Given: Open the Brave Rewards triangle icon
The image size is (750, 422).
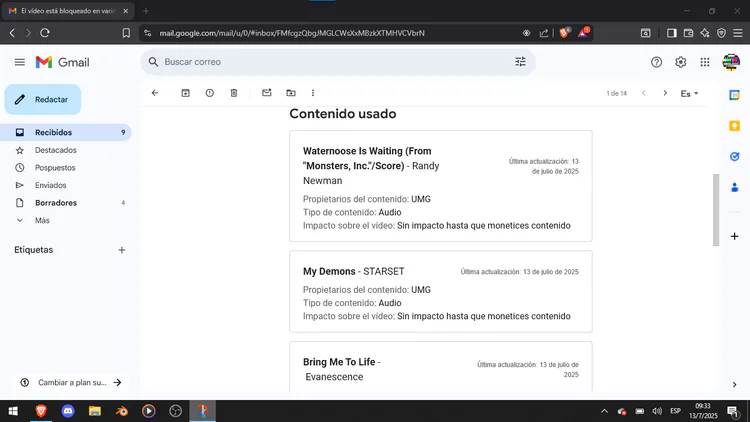Looking at the screenshot, I should (584, 33).
